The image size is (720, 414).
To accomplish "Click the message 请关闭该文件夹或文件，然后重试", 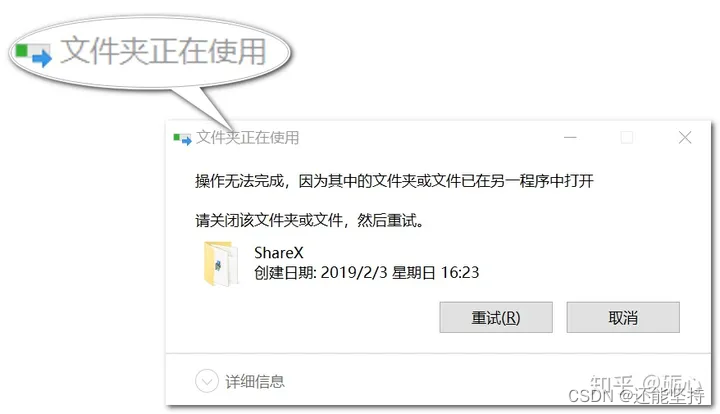I will pos(309,220).
